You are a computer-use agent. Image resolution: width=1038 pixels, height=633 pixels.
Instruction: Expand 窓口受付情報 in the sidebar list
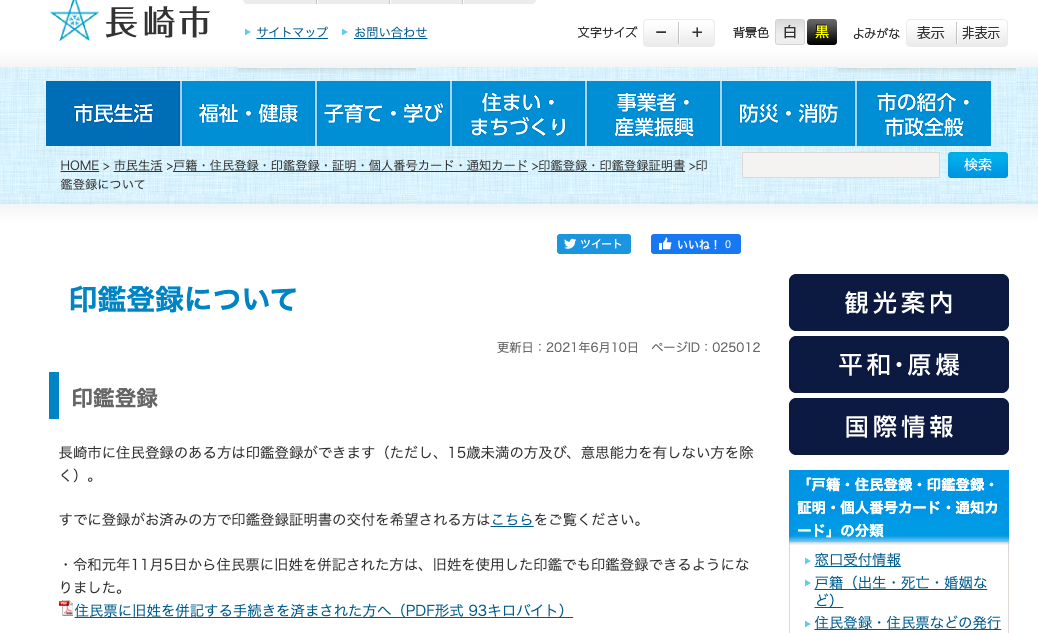pos(857,560)
